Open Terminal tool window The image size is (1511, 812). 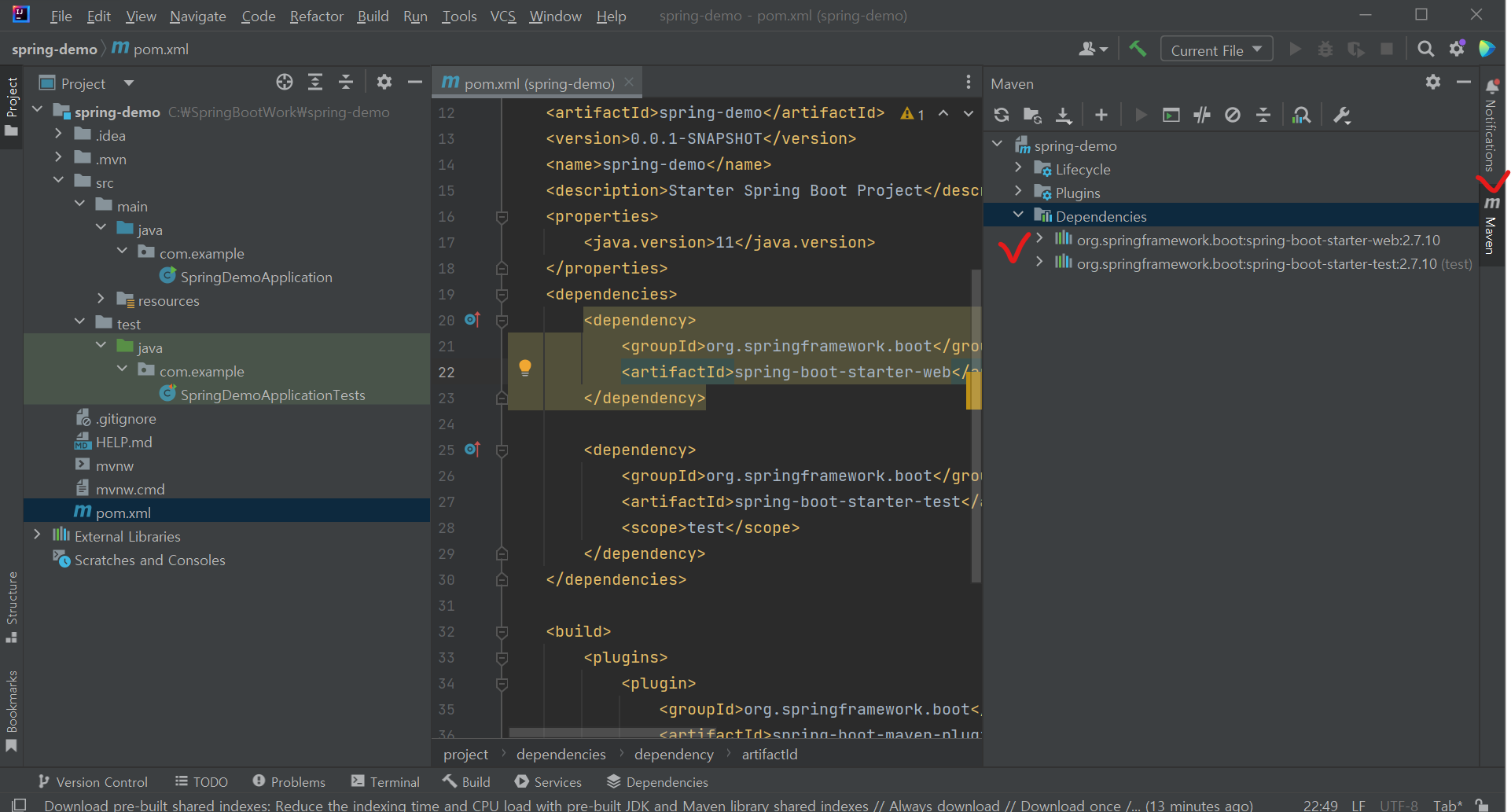(385, 782)
